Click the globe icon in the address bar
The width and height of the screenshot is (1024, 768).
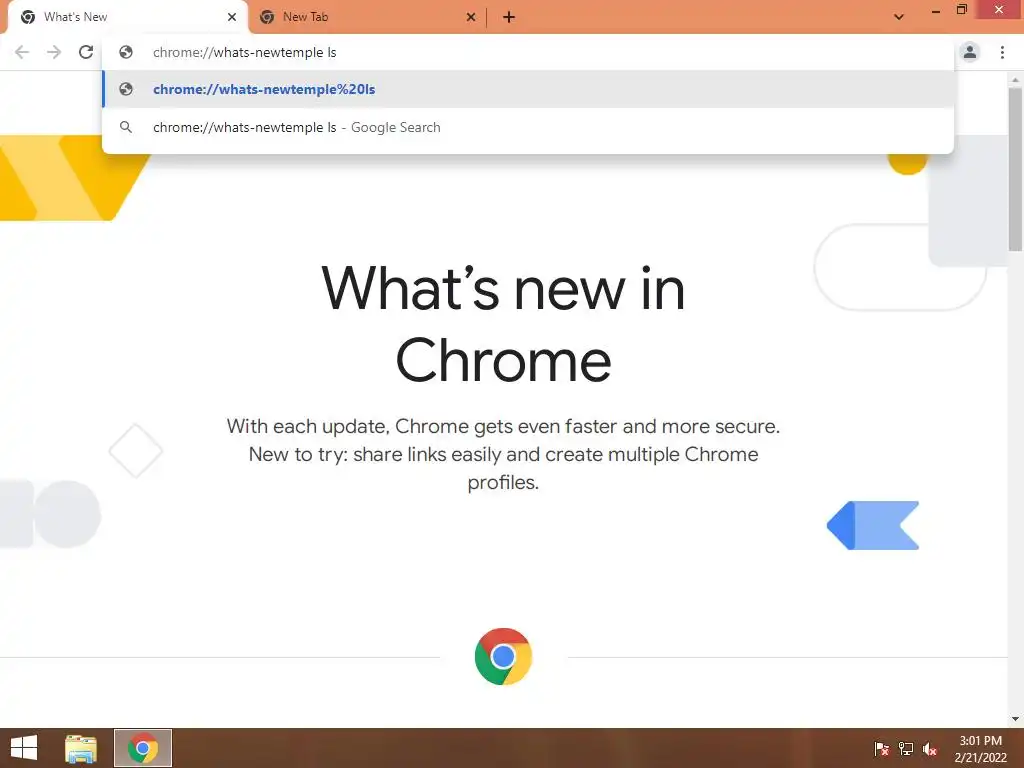(126, 52)
